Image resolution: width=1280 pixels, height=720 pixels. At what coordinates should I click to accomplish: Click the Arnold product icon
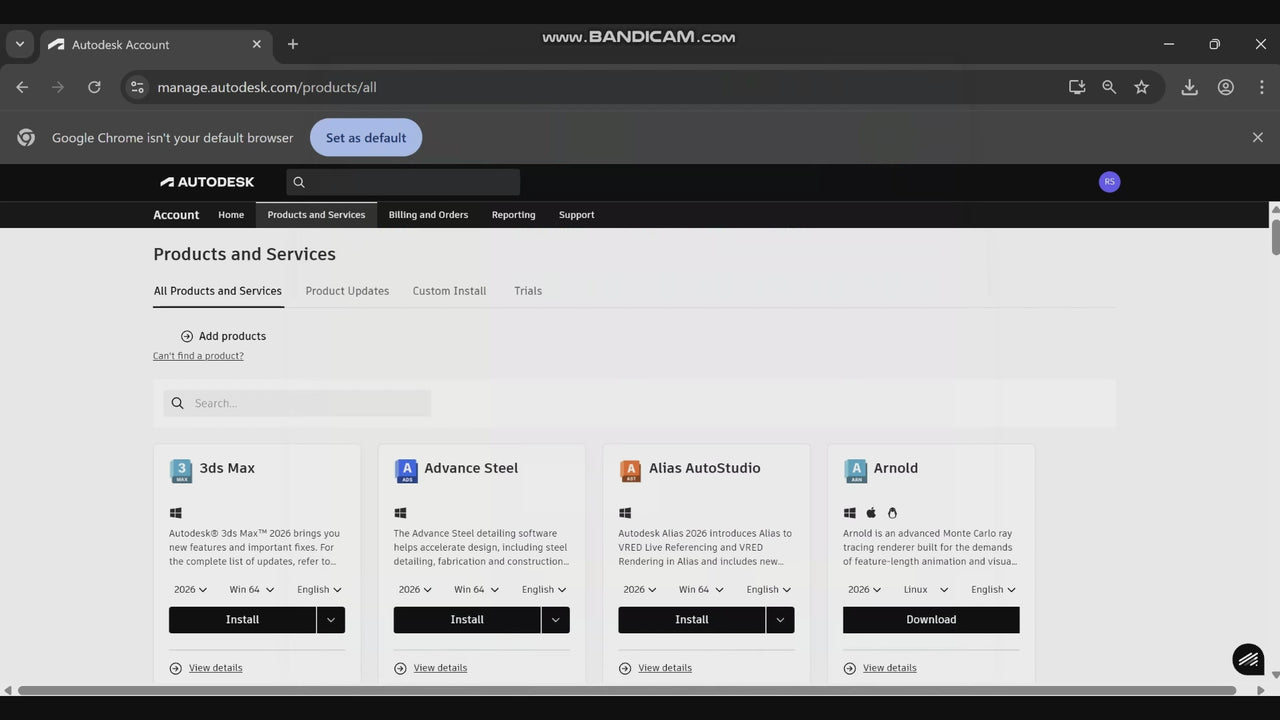pyautogui.click(x=855, y=470)
